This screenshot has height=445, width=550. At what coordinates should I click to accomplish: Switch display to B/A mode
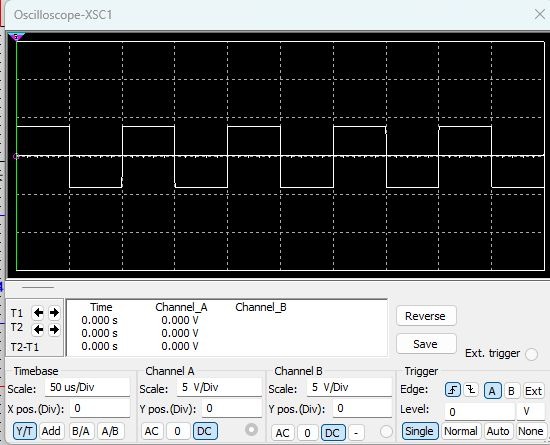(x=80, y=431)
